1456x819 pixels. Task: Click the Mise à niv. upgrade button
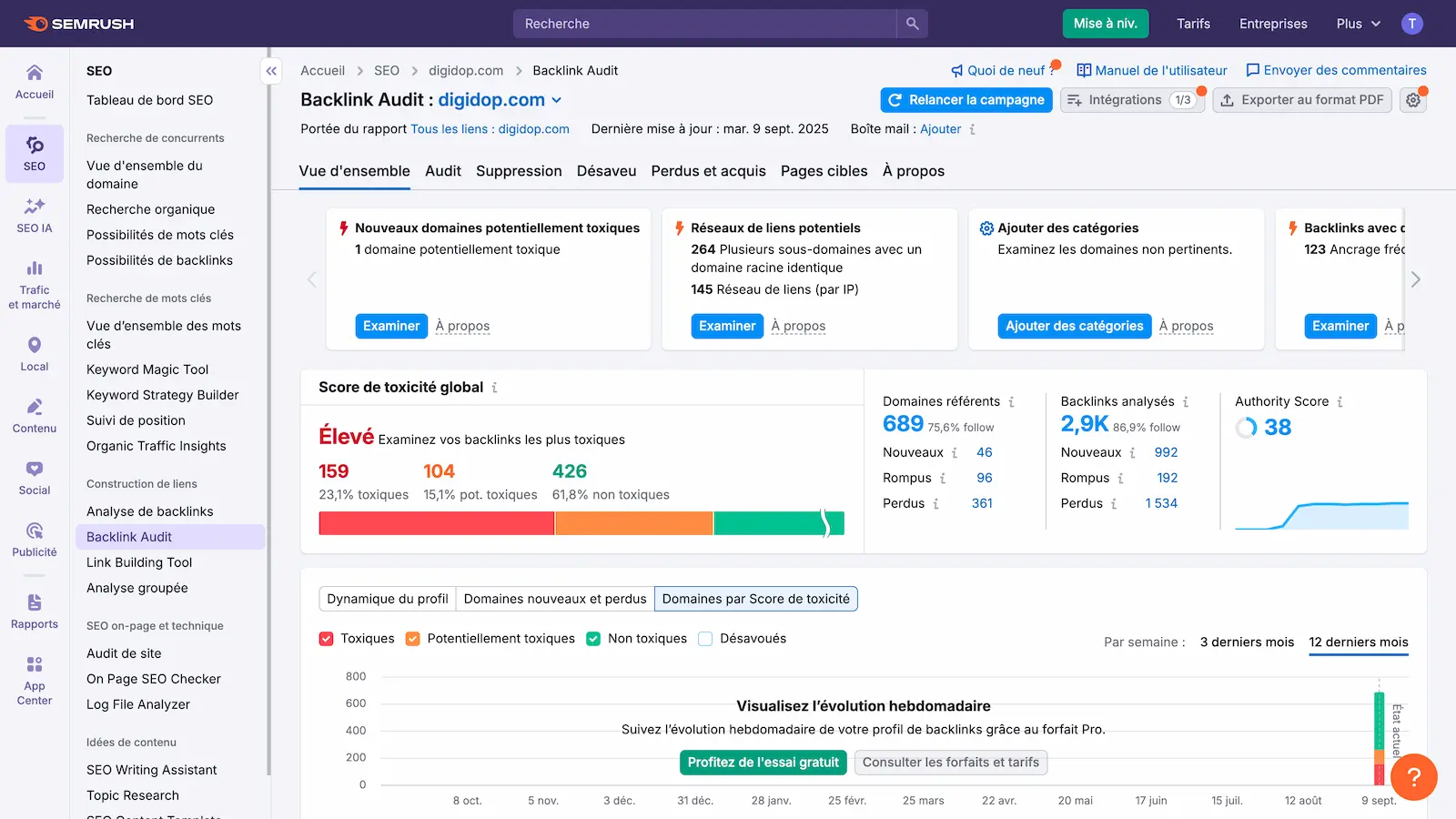click(x=1106, y=24)
